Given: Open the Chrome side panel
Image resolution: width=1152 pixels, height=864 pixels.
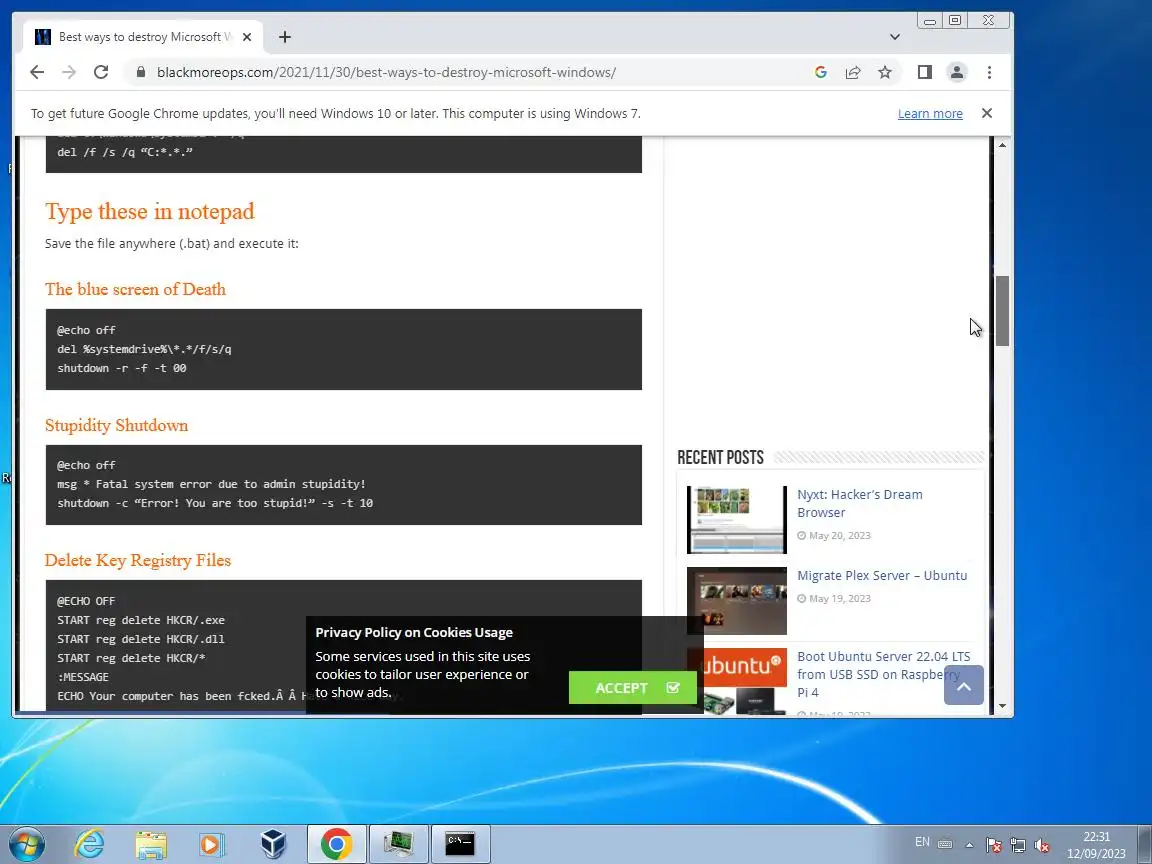Looking at the screenshot, I should click(924, 72).
